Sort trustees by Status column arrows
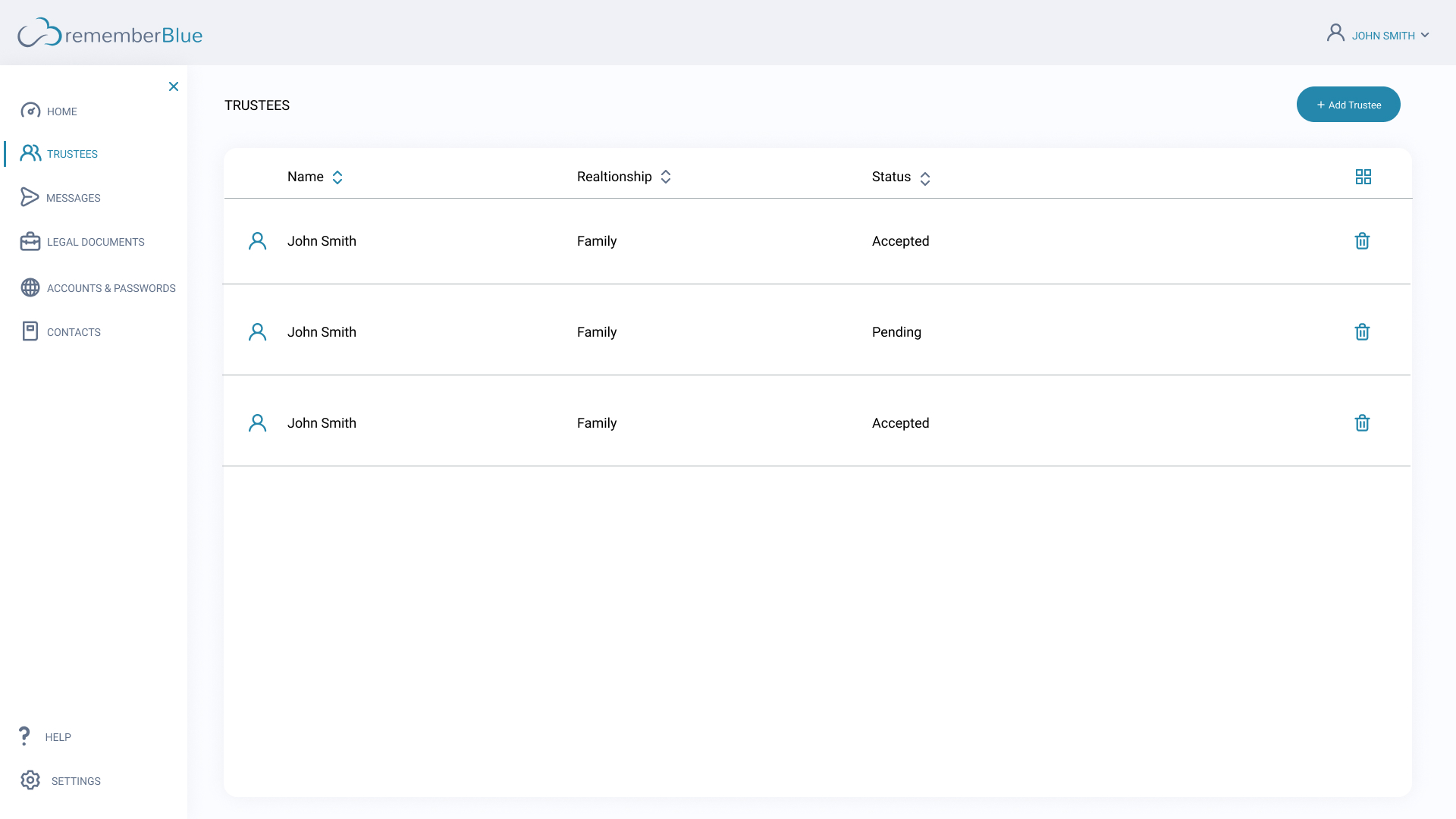 [924, 178]
